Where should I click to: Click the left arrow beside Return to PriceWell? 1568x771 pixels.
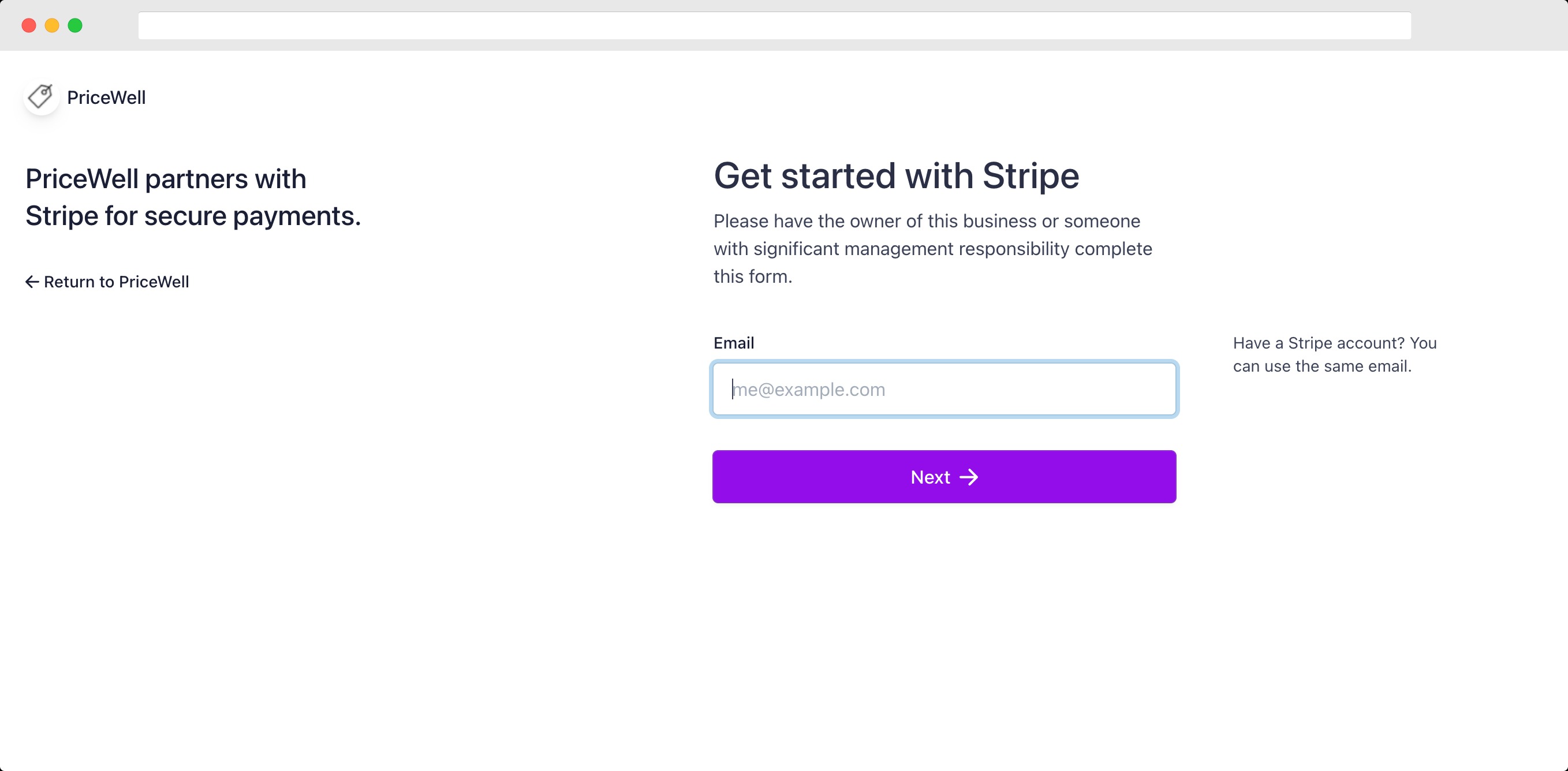click(x=32, y=282)
